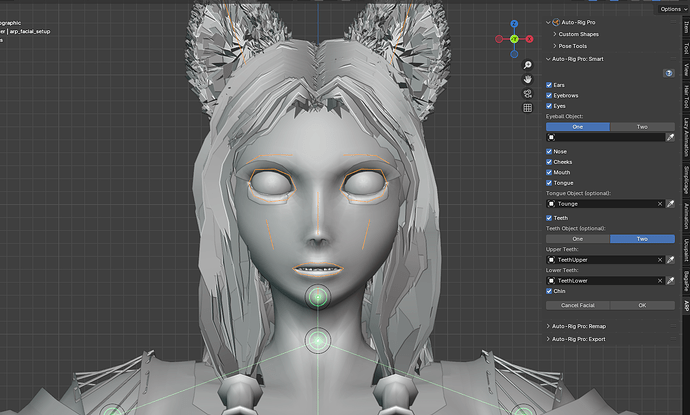
Task: Select the green chin marker on face
Action: (318, 297)
